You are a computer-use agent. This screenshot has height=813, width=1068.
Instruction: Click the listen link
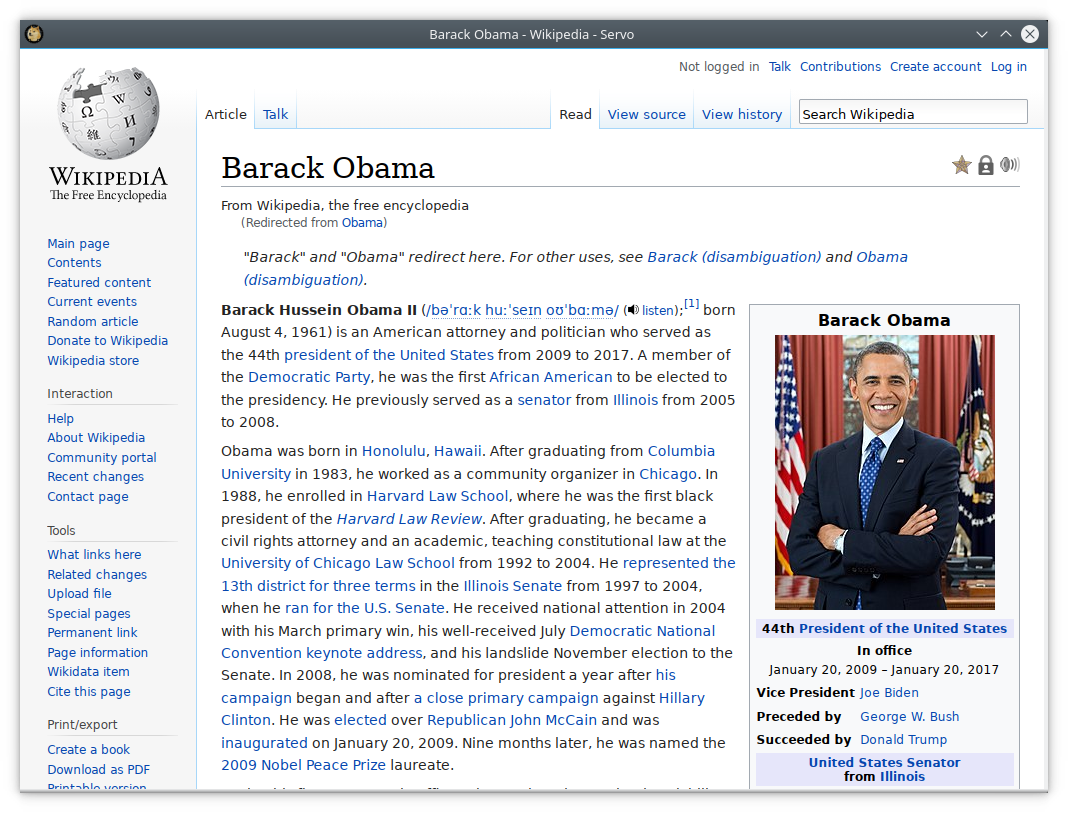tap(657, 310)
